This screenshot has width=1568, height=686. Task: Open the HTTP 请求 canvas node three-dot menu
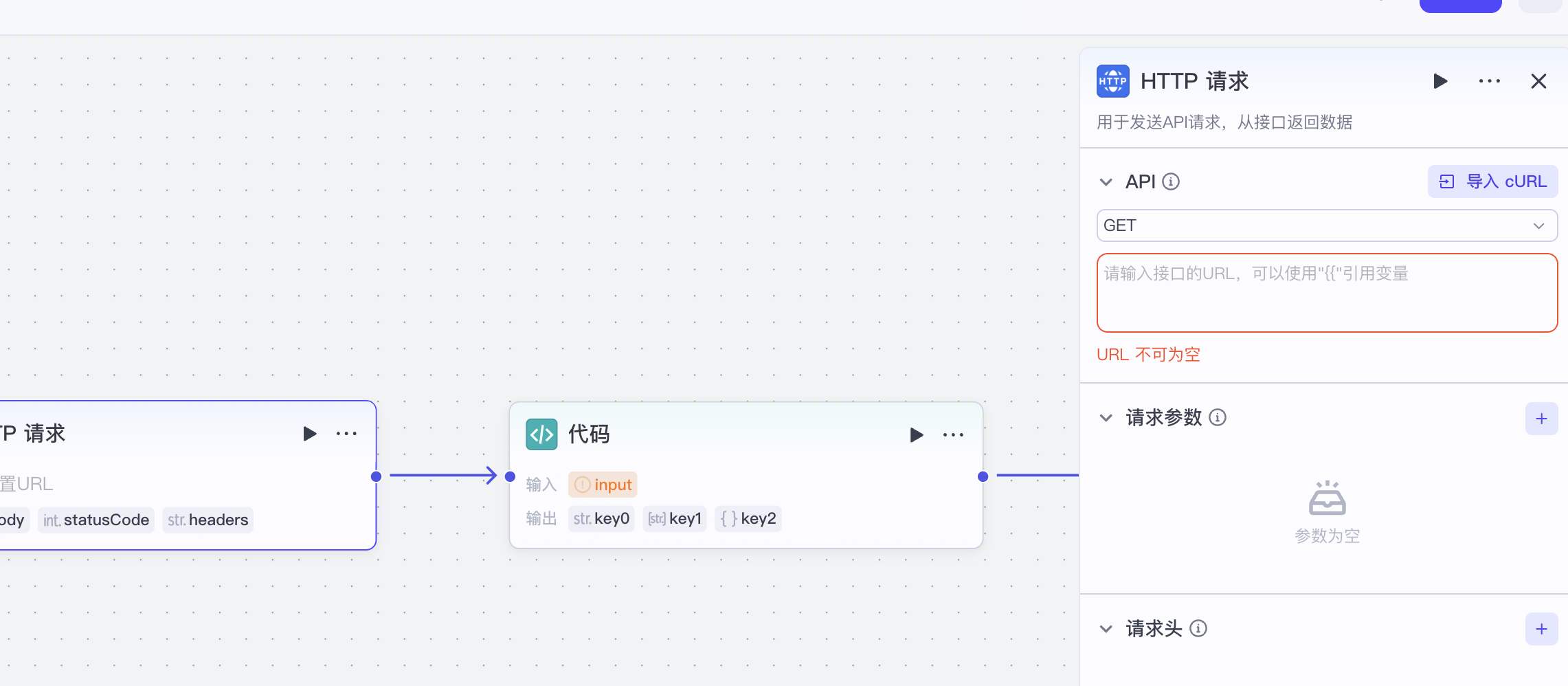coord(346,433)
